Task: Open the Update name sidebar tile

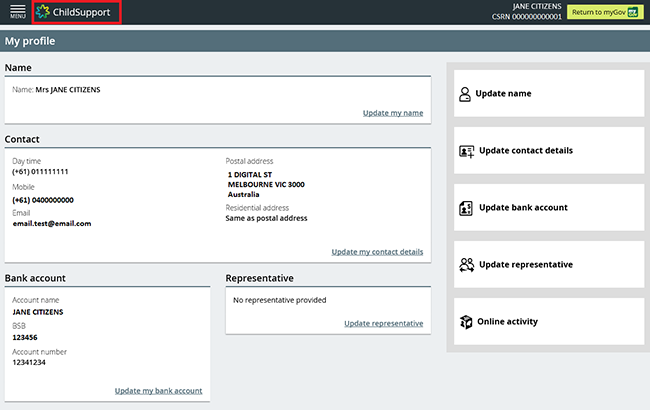Action: (x=547, y=94)
